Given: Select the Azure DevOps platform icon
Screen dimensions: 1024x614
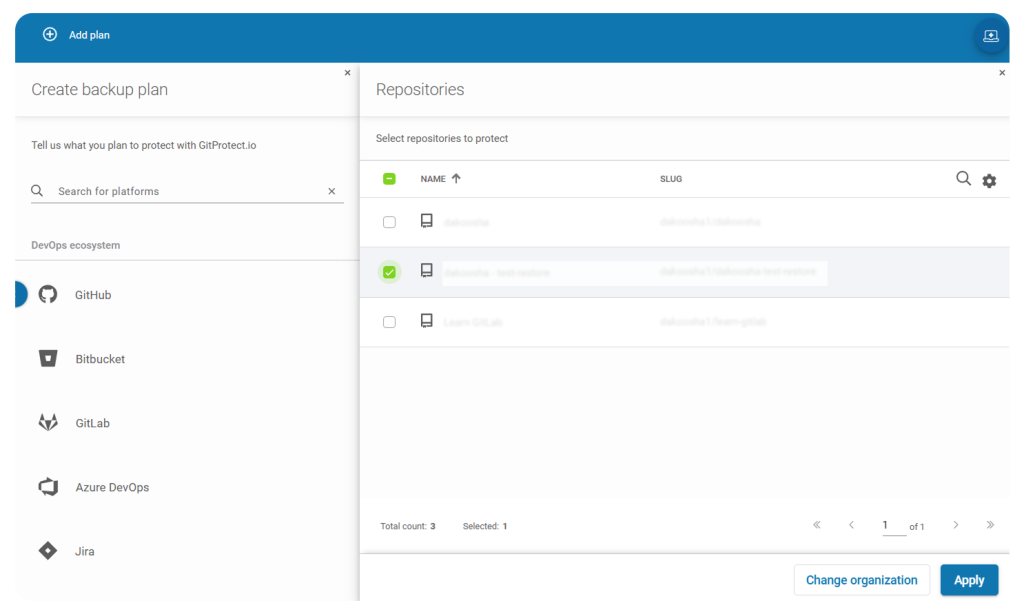Looking at the screenshot, I should coord(47,487).
